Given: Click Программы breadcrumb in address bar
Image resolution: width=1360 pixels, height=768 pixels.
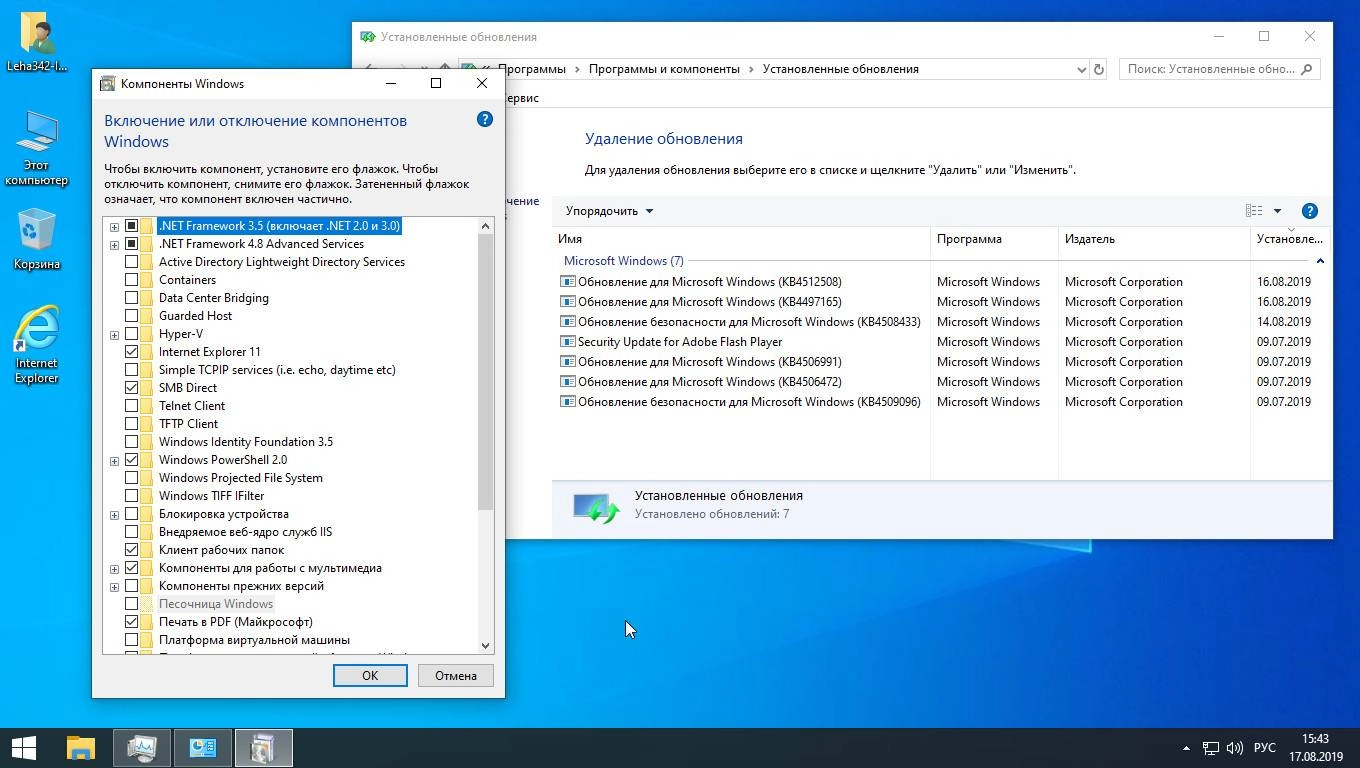Looking at the screenshot, I should (x=531, y=69).
